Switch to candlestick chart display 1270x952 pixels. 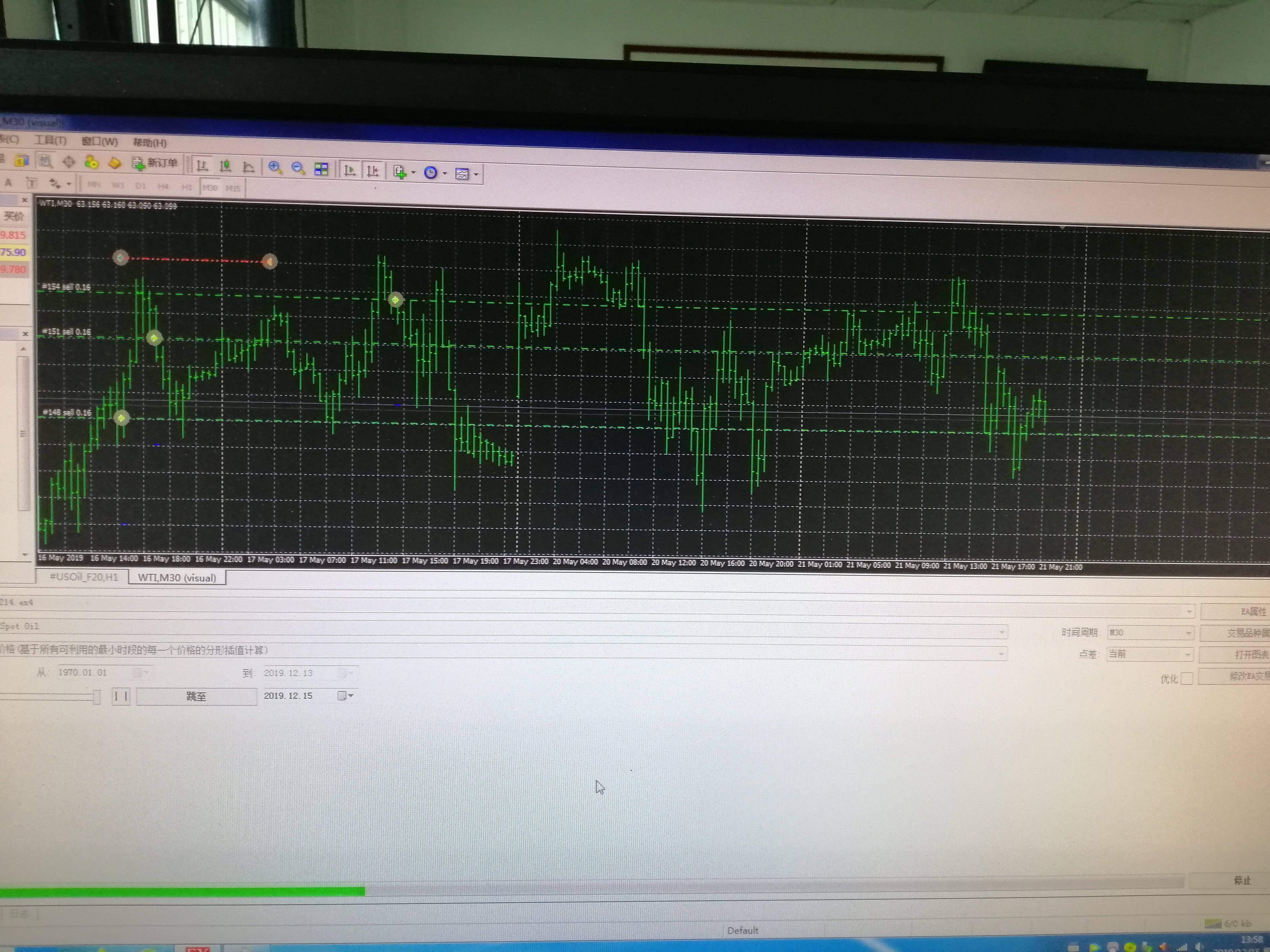tap(225, 166)
